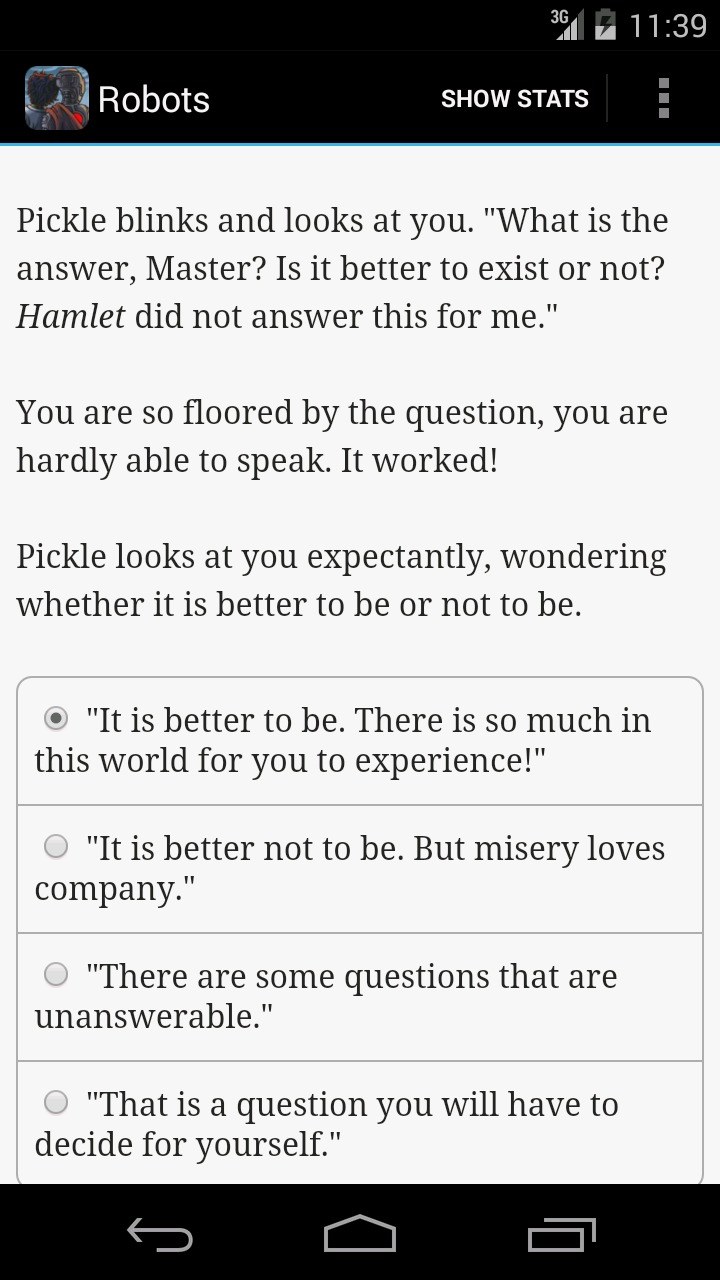This screenshot has width=720, height=1280.
Task: Choose the "questions that are unanswerable" radio button
Action: (57, 973)
